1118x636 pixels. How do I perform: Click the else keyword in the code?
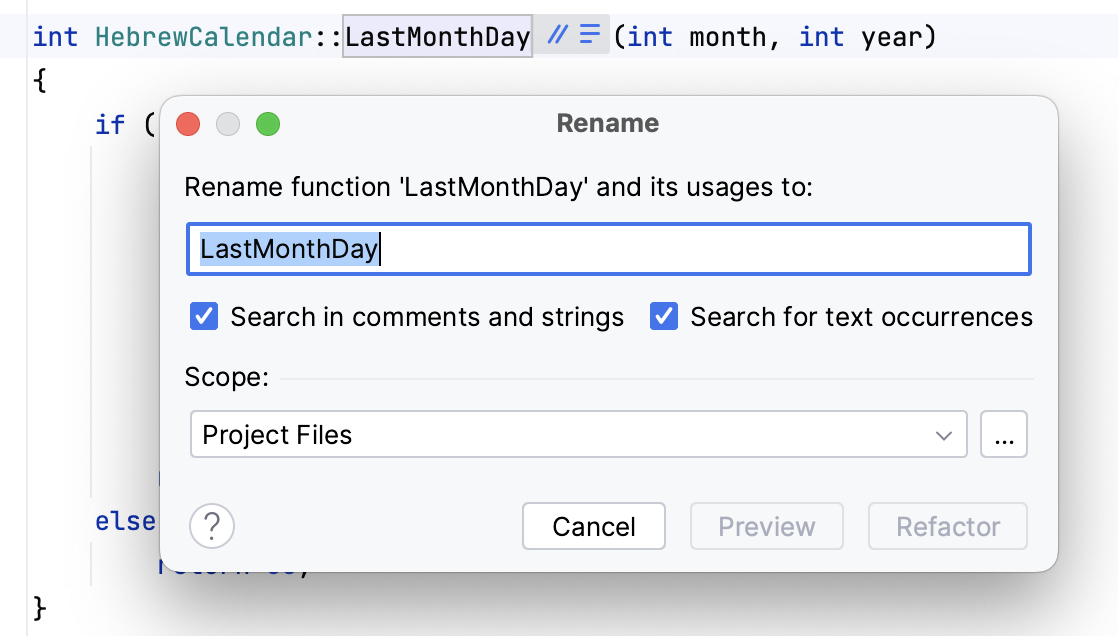click(x=125, y=522)
